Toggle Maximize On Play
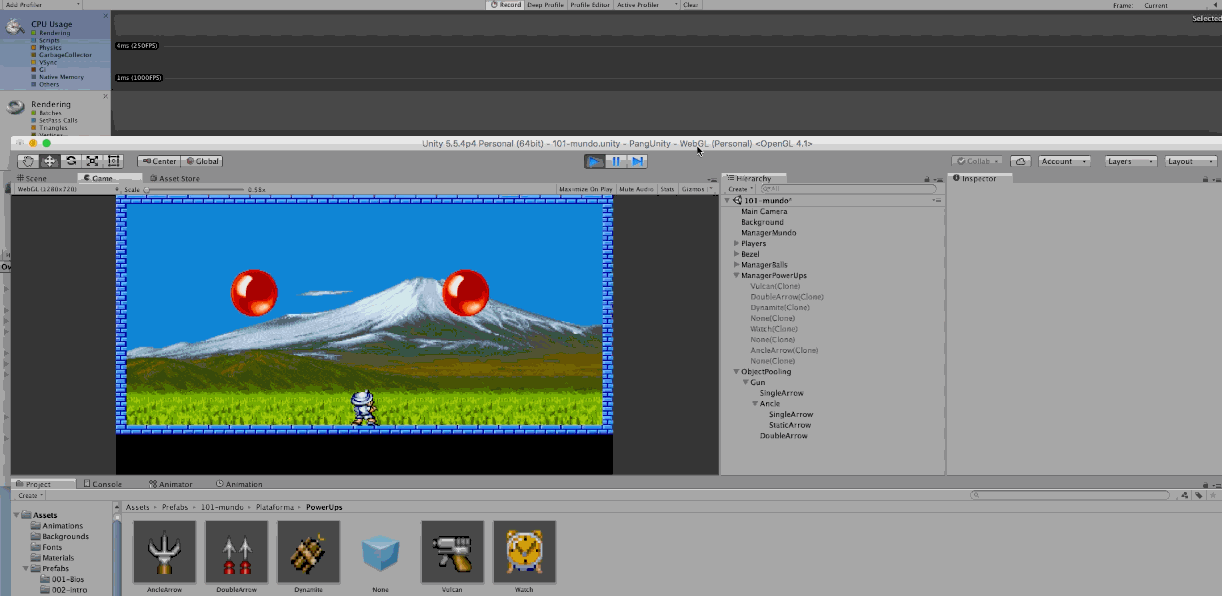Image resolution: width=1222 pixels, height=596 pixels. click(586, 189)
